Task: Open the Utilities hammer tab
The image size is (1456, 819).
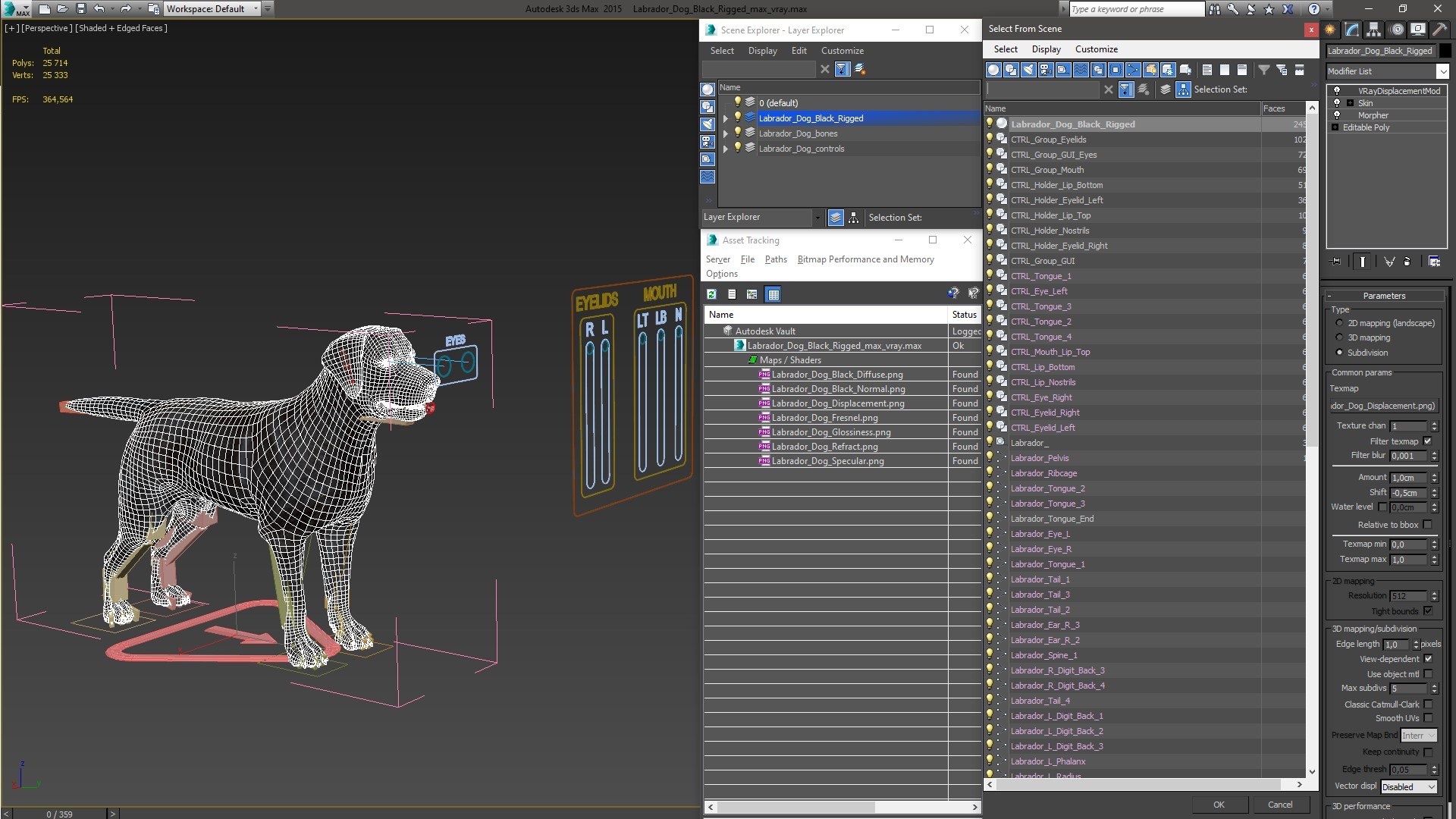Action: [1439, 29]
